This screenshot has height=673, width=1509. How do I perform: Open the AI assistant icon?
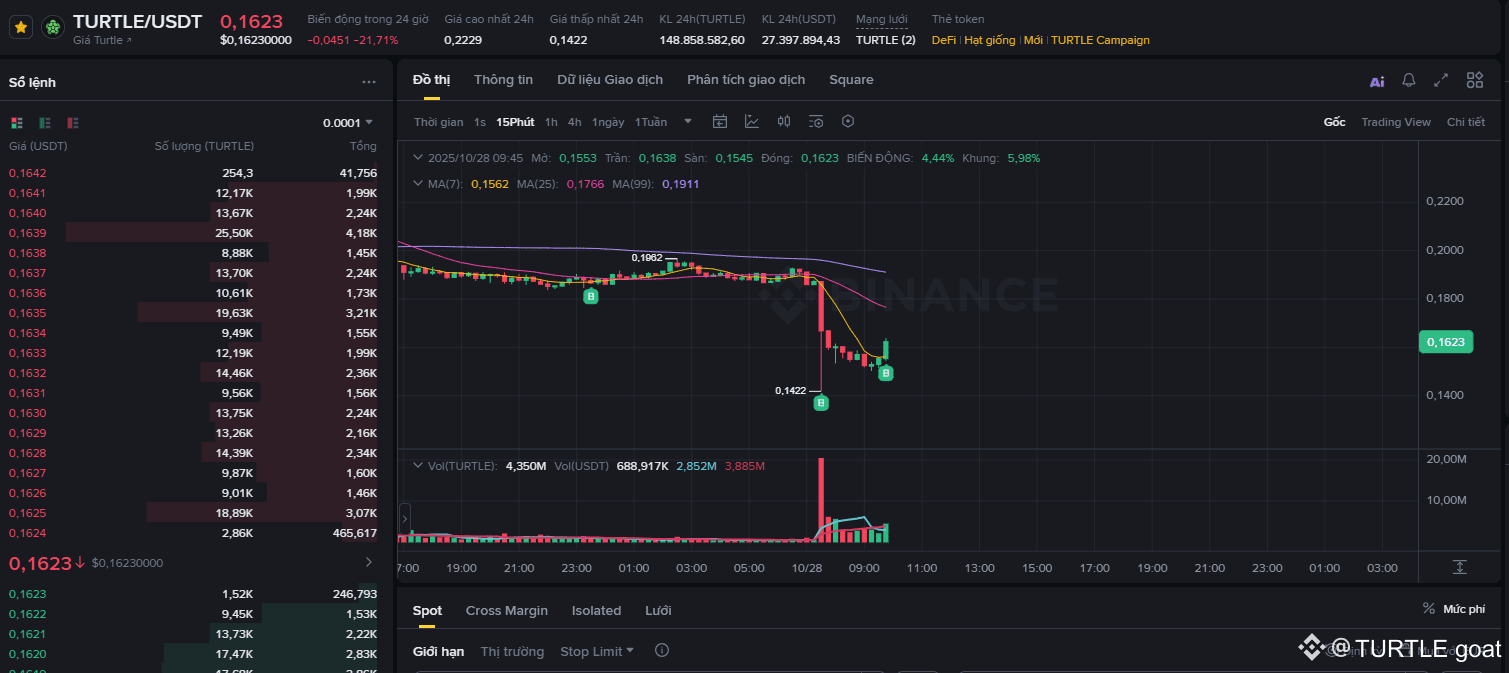click(1377, 81)
